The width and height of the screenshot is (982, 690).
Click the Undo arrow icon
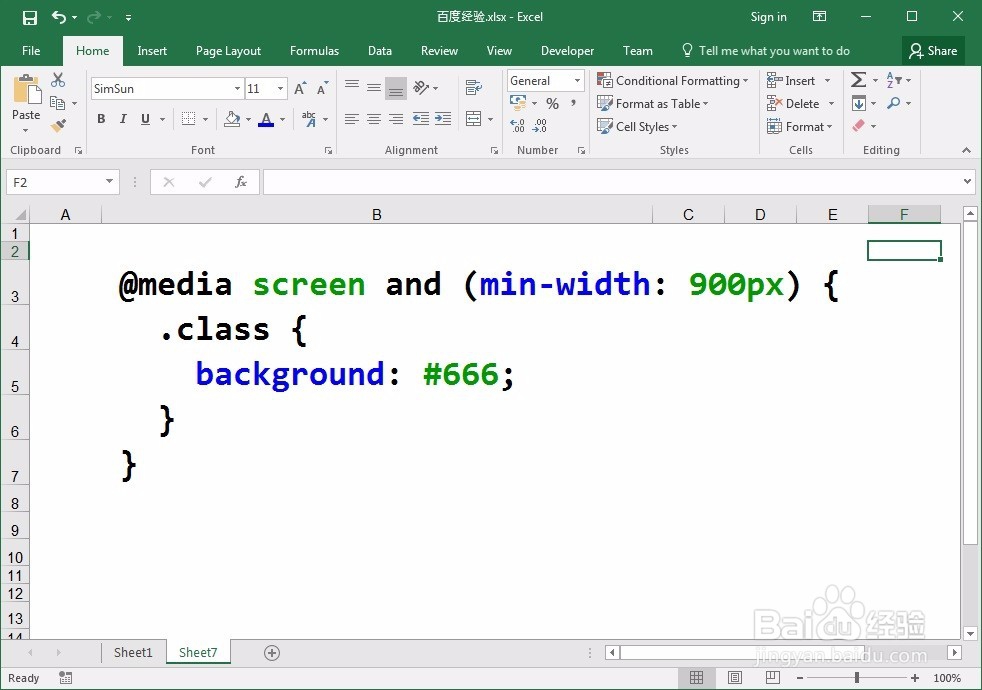click(59, 17)
